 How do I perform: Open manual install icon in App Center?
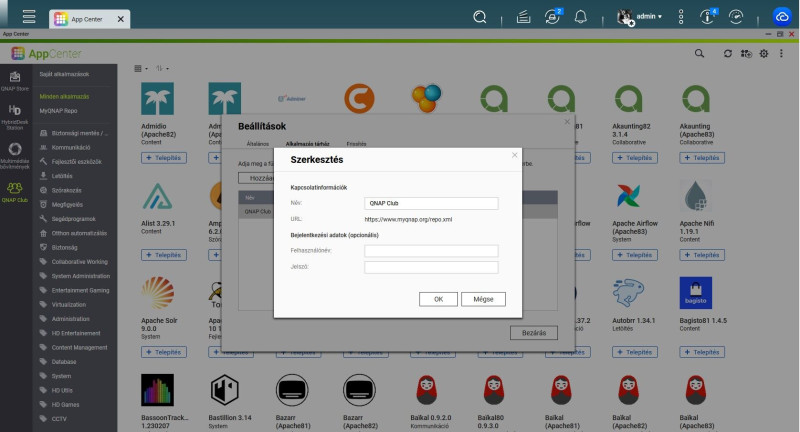pos(746,54)
